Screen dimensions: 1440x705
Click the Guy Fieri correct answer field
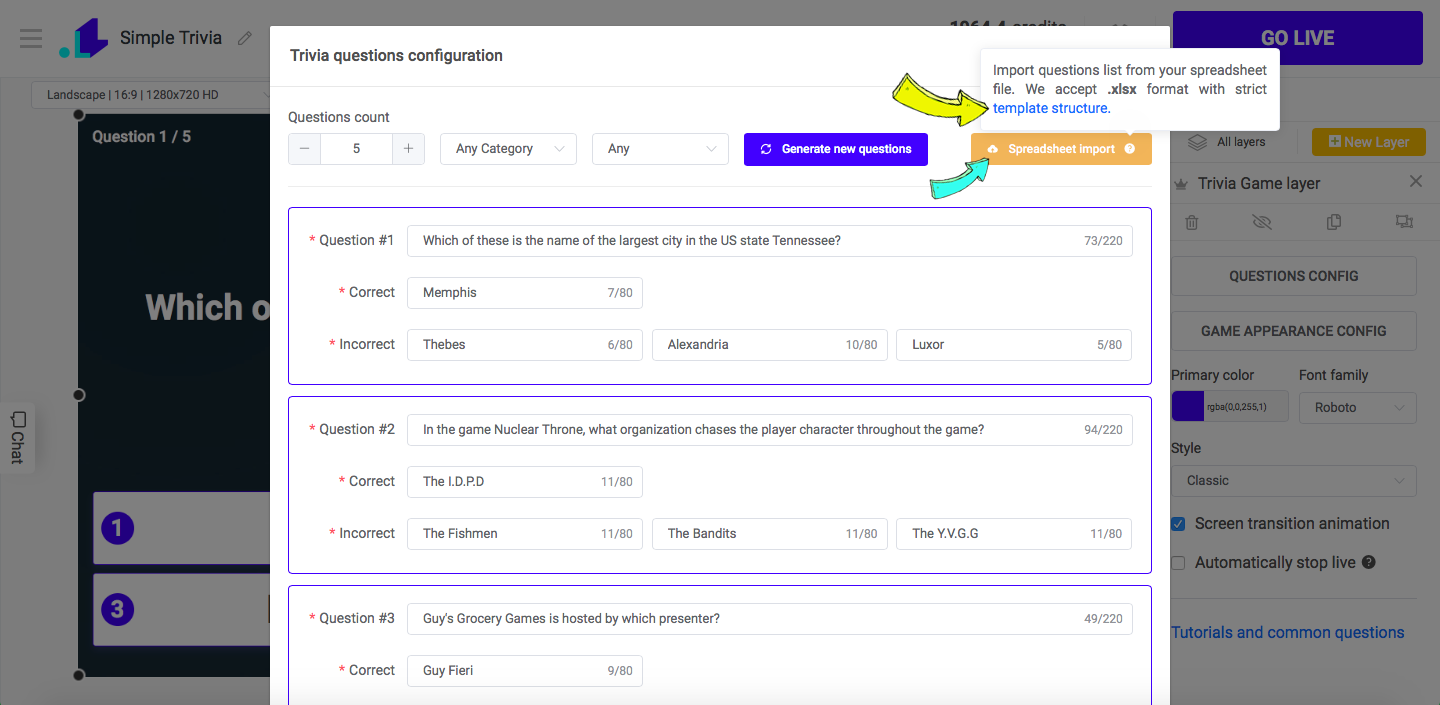pyautogui.click(x=525, y=671)
